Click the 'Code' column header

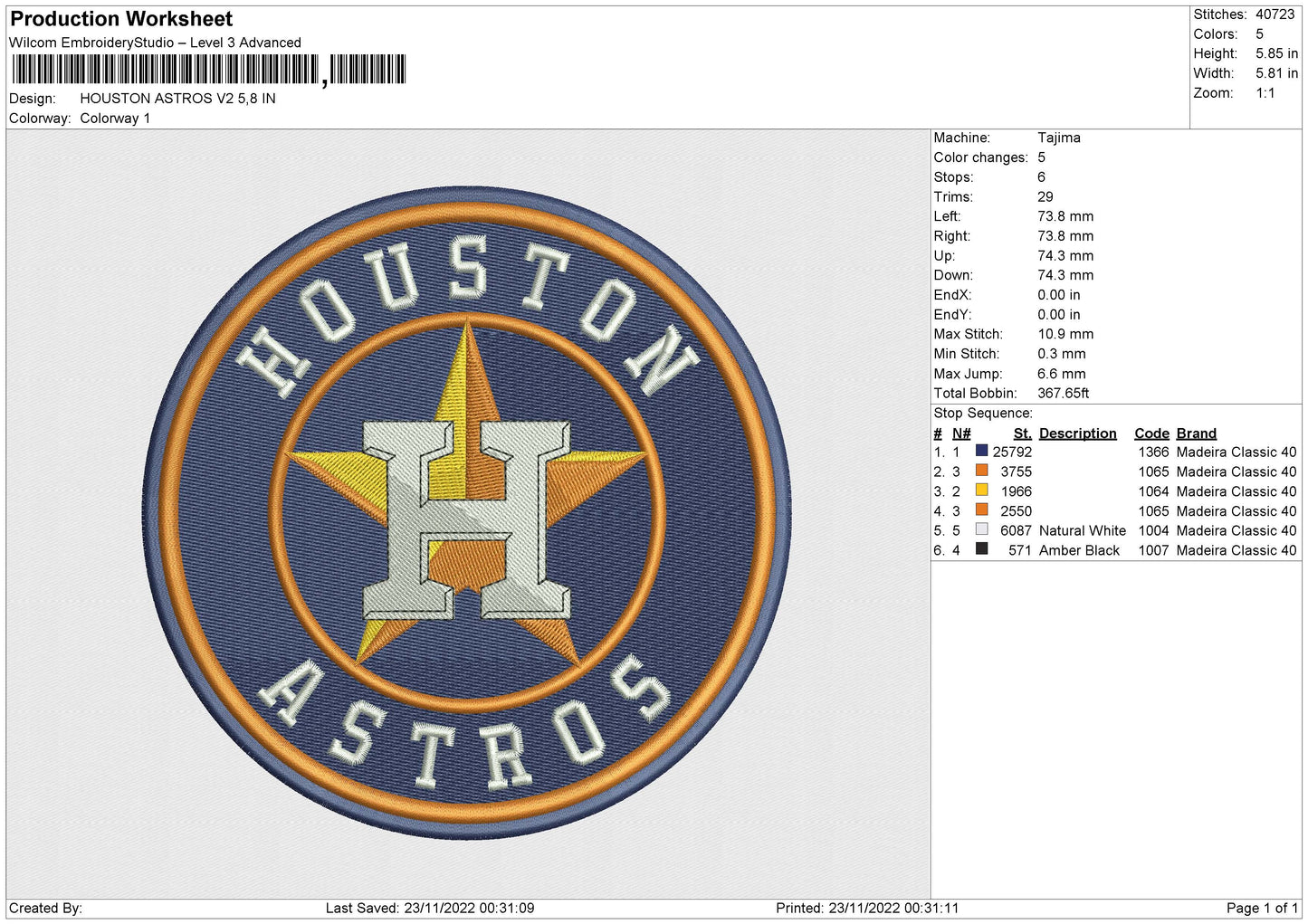[x=1151, y=433]
